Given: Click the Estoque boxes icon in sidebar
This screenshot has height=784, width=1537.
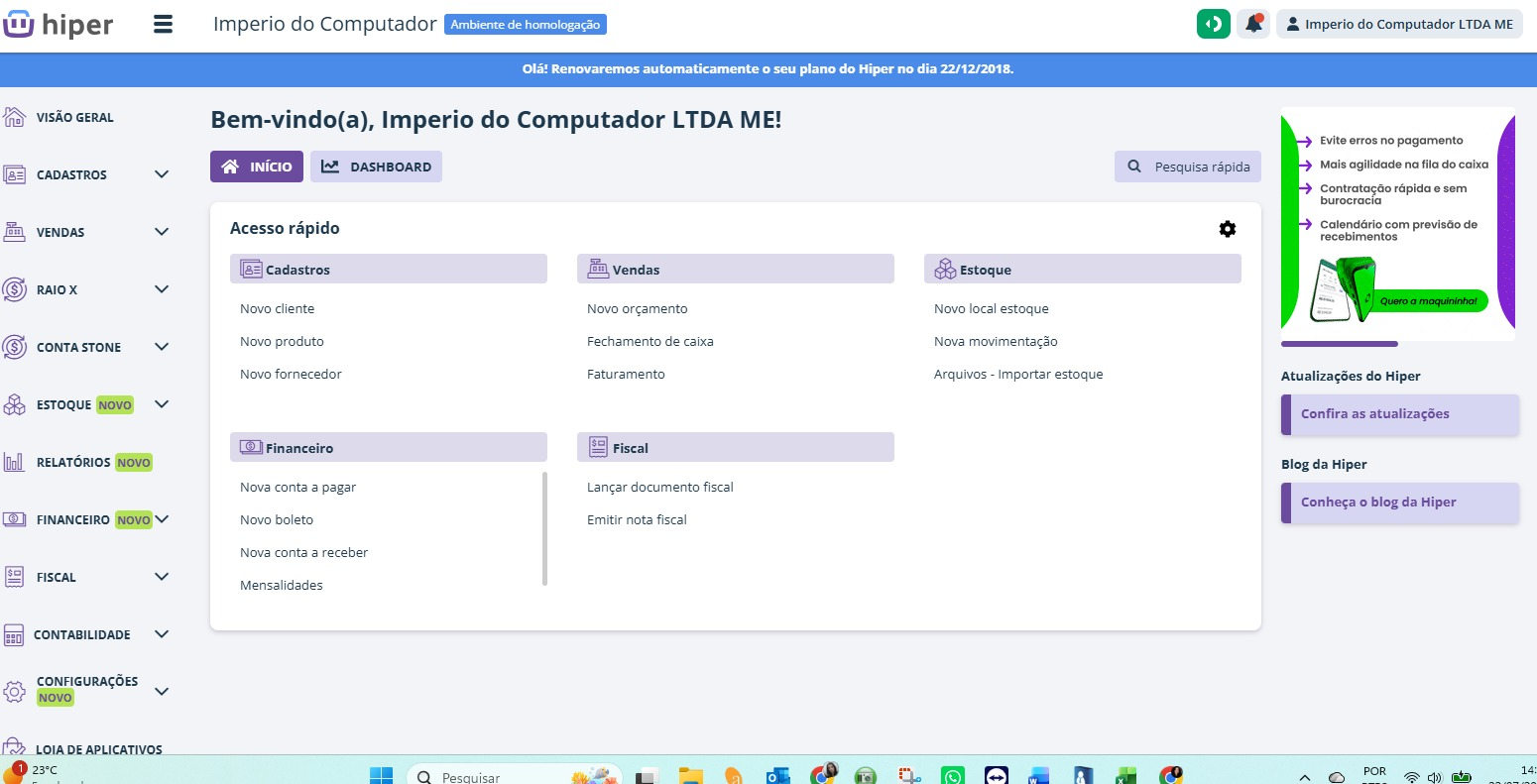Looking at the screenshot, I should pos(14,404).
